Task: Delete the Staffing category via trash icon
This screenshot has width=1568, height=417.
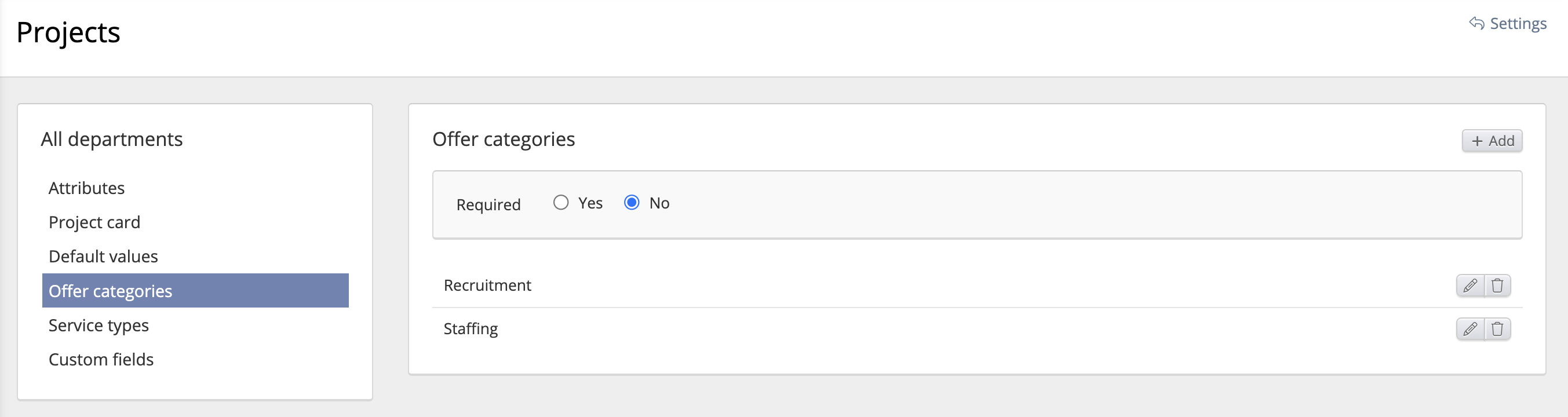Action: click(1497, 330)
